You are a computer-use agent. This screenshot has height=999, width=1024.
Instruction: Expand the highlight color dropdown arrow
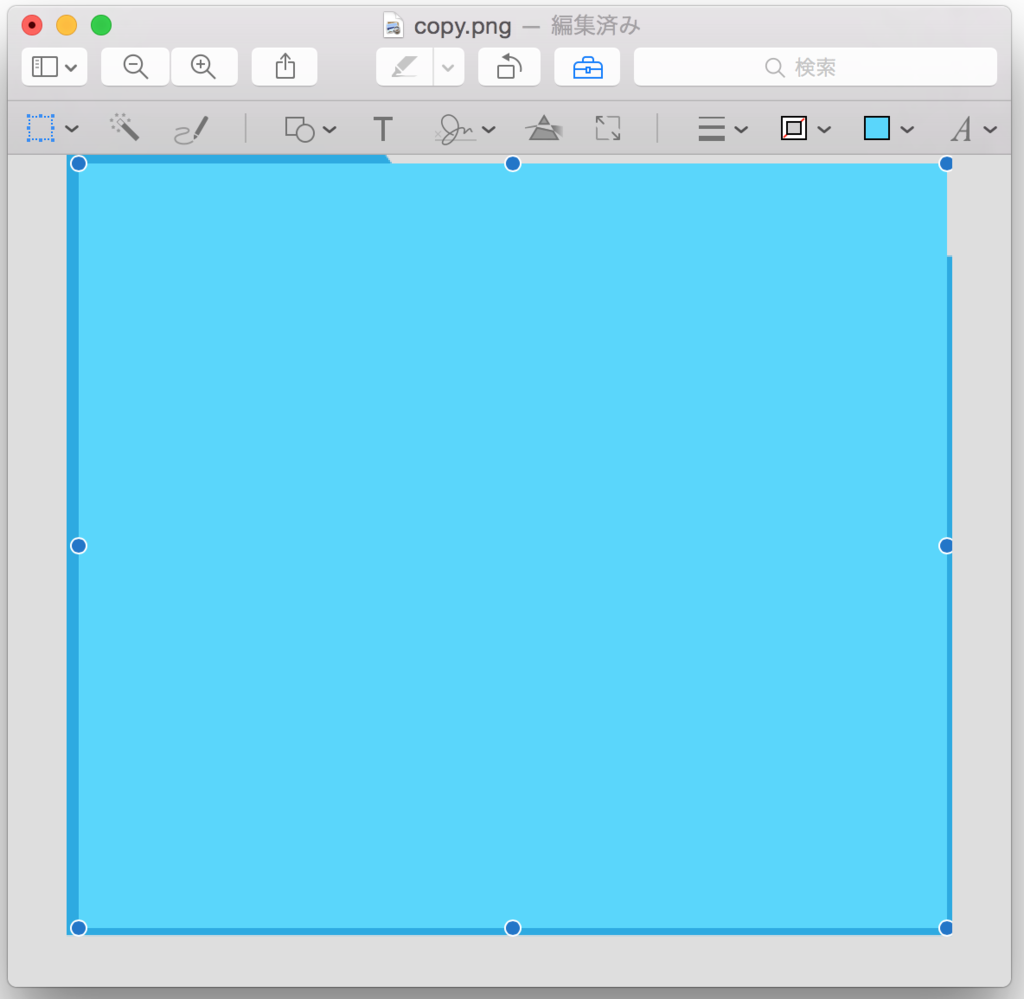click(449, 67)
